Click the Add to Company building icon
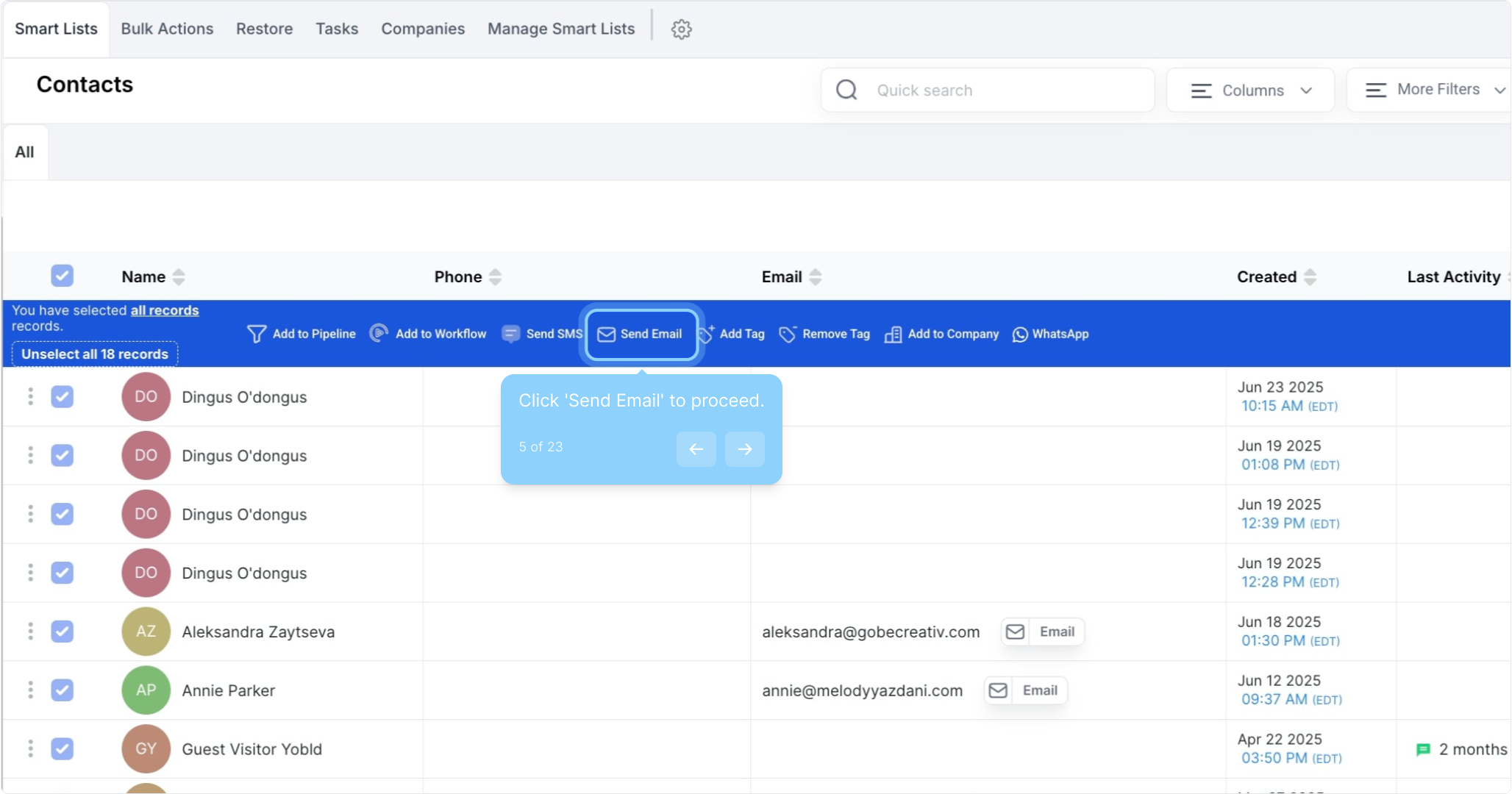Viewport: 1512px width, 794px height. point(893,335)
